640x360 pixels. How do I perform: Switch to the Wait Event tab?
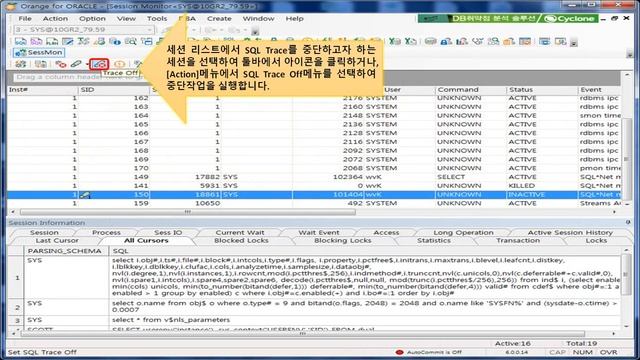point(319,232)
